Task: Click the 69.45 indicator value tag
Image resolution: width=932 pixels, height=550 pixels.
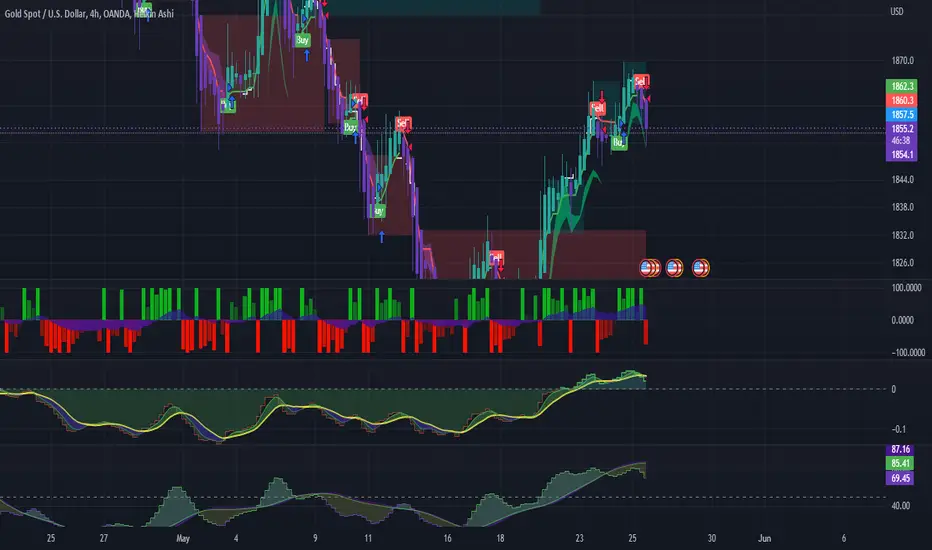Action: tap(900, 477)
